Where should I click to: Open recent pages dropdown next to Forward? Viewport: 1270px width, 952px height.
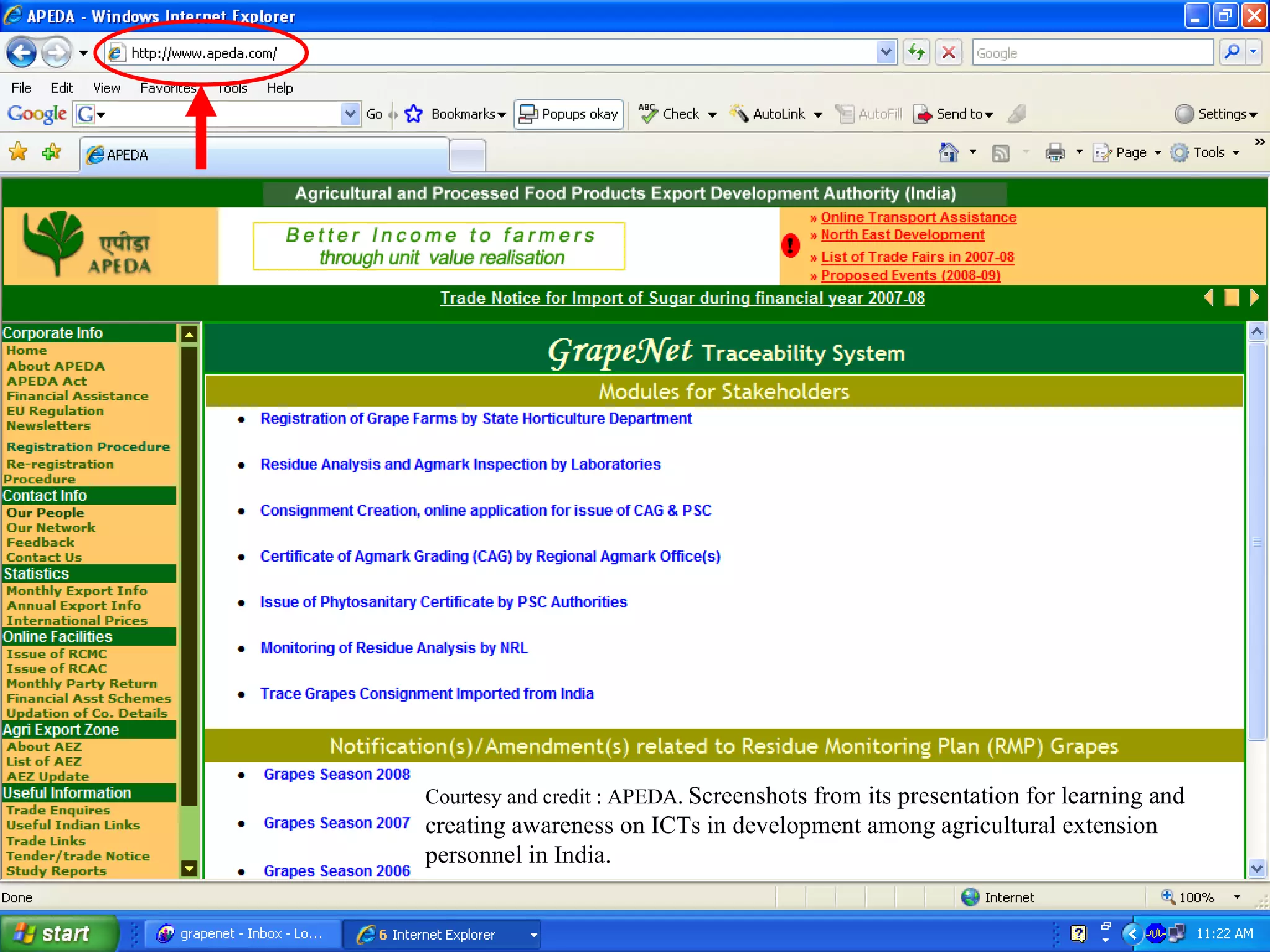point(83,53)
